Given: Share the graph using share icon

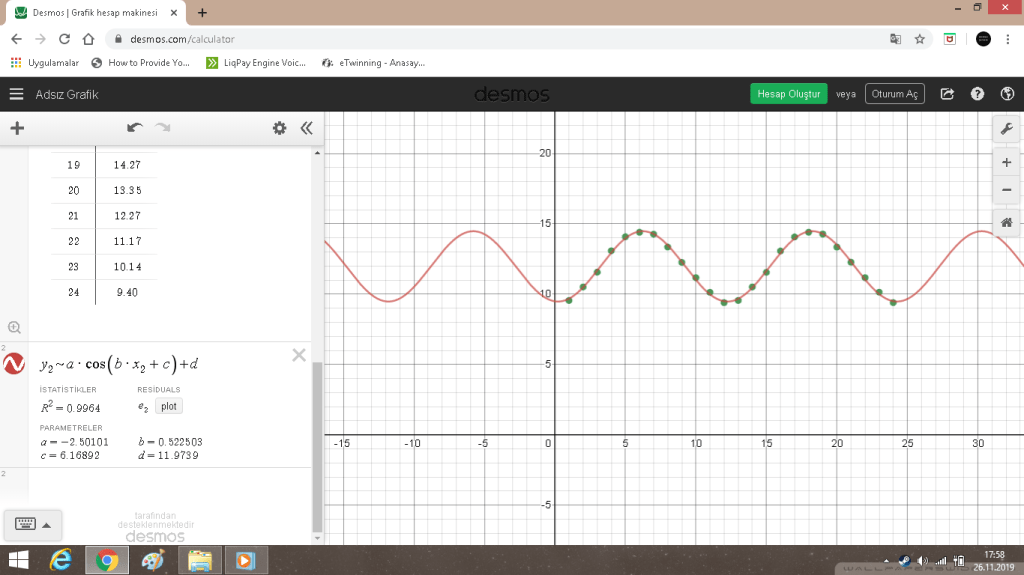Looking at the screenshot, I should pyautogui.click(x=947, y=95).
